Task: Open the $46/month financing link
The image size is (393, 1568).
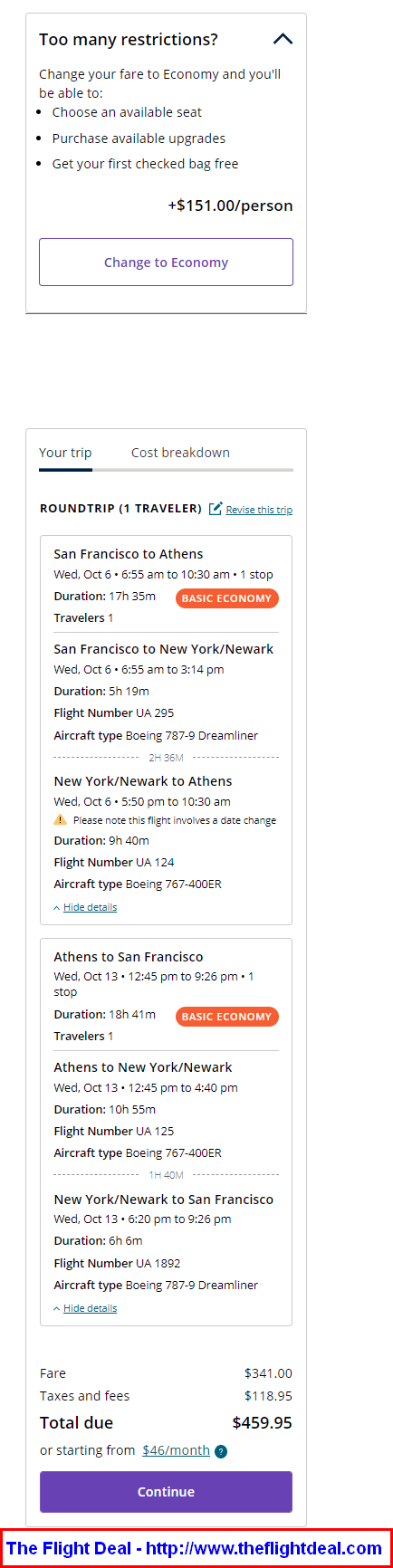Action: coord(176,1450)
